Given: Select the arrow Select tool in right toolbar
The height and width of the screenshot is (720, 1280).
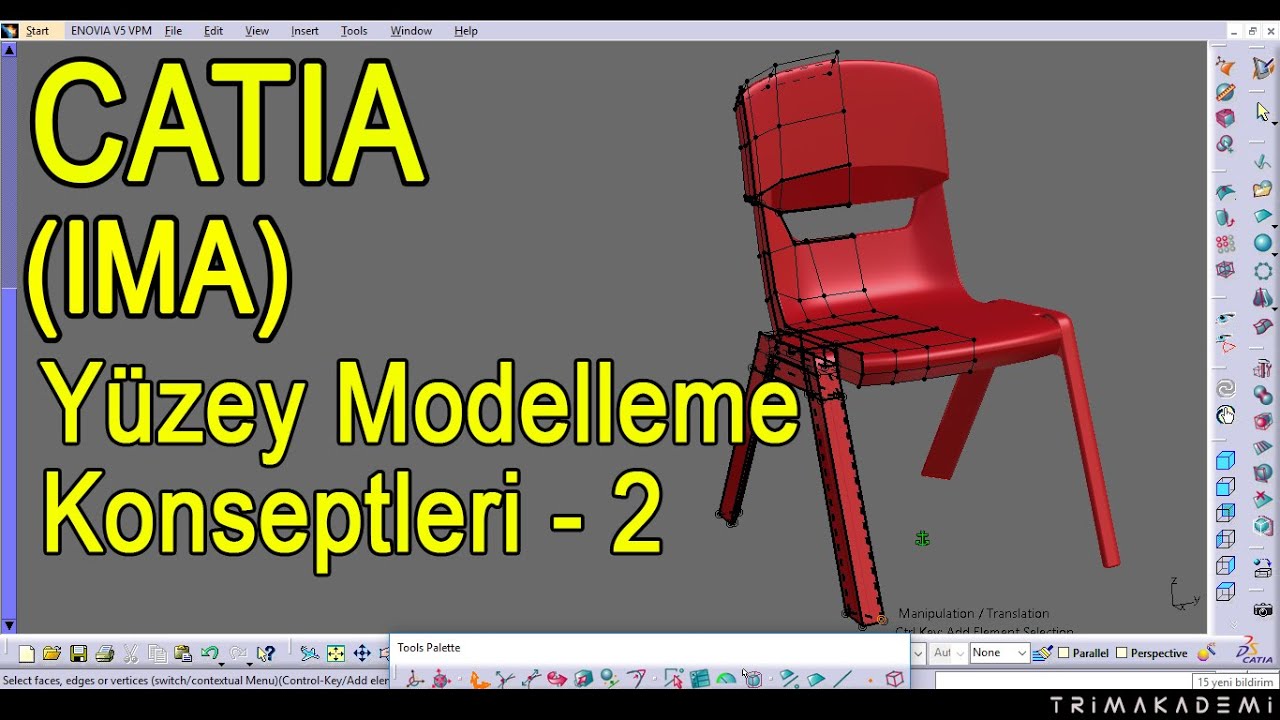Looking at the screenshot, I should coord(1263,112).
